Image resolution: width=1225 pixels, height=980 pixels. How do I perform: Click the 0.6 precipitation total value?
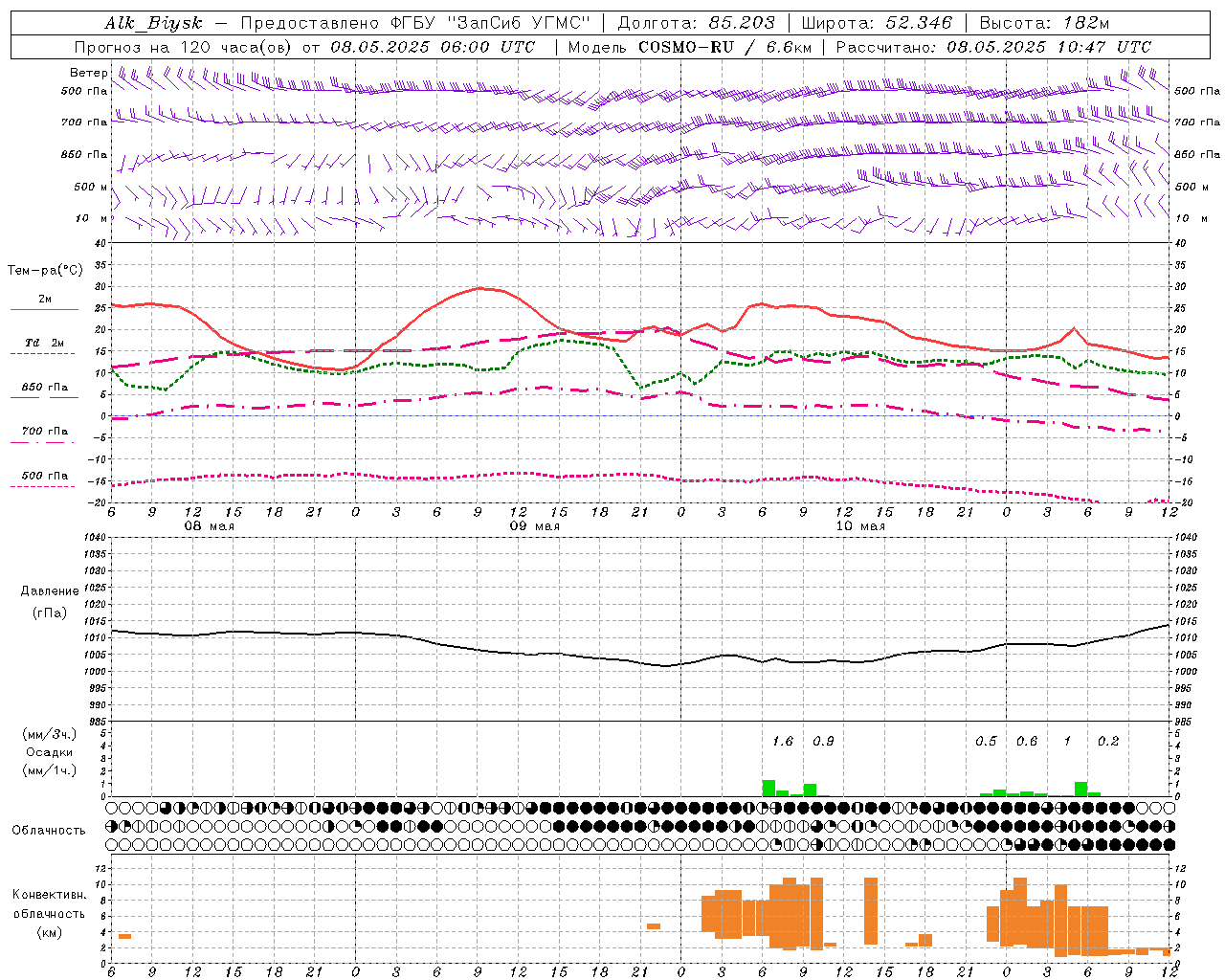1027,741
